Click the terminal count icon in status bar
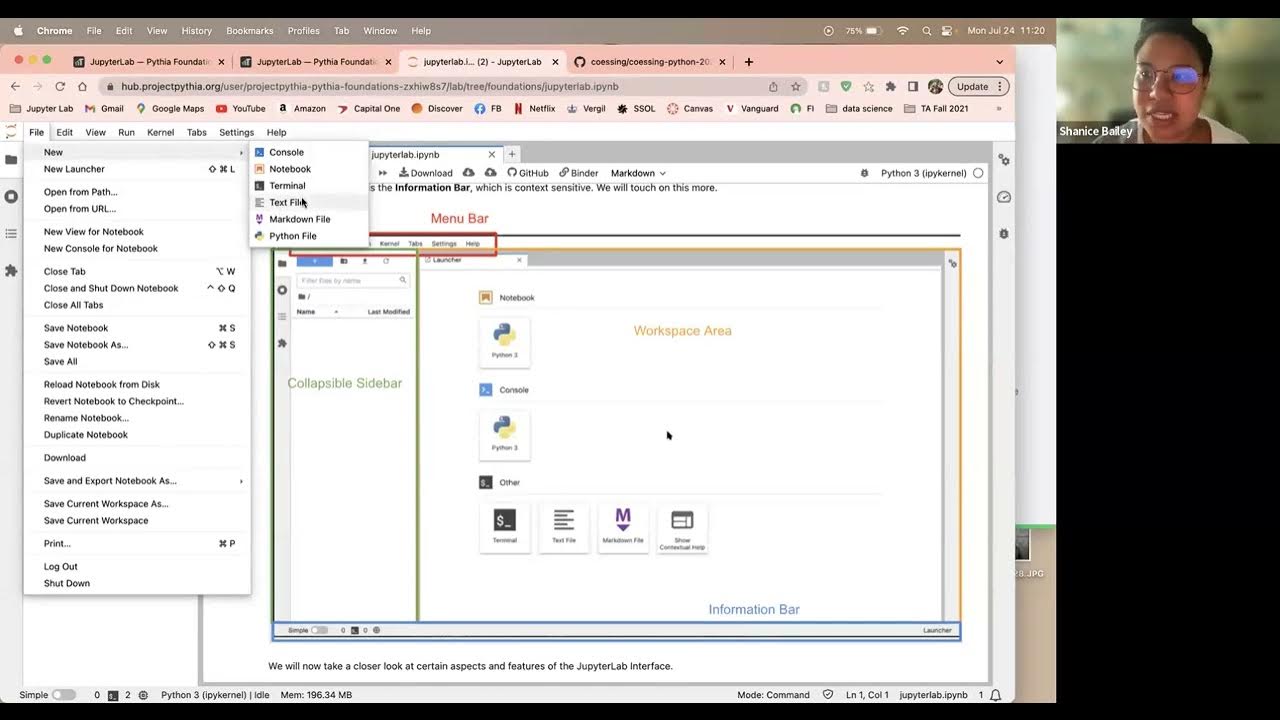The height and width of the screenshot is (720, 1280). 113,695
